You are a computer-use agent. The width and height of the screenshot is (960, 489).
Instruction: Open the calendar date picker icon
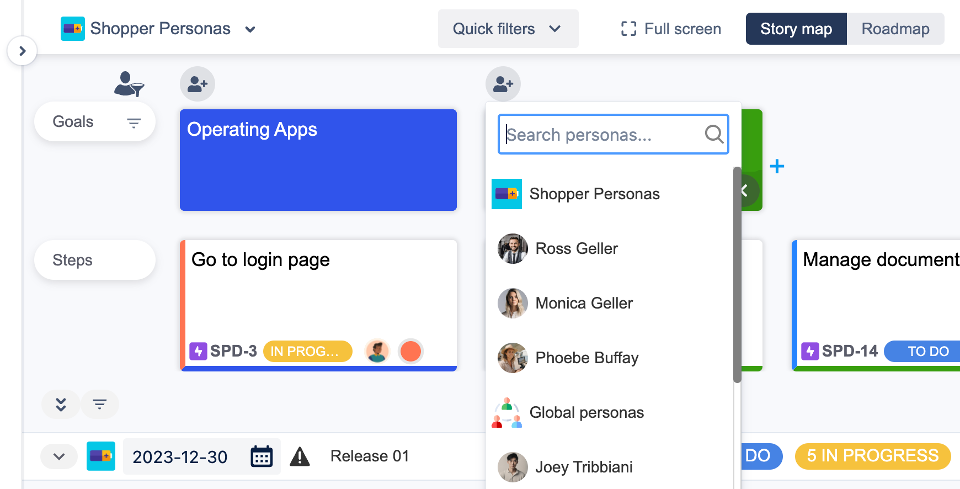click(261, 457)
